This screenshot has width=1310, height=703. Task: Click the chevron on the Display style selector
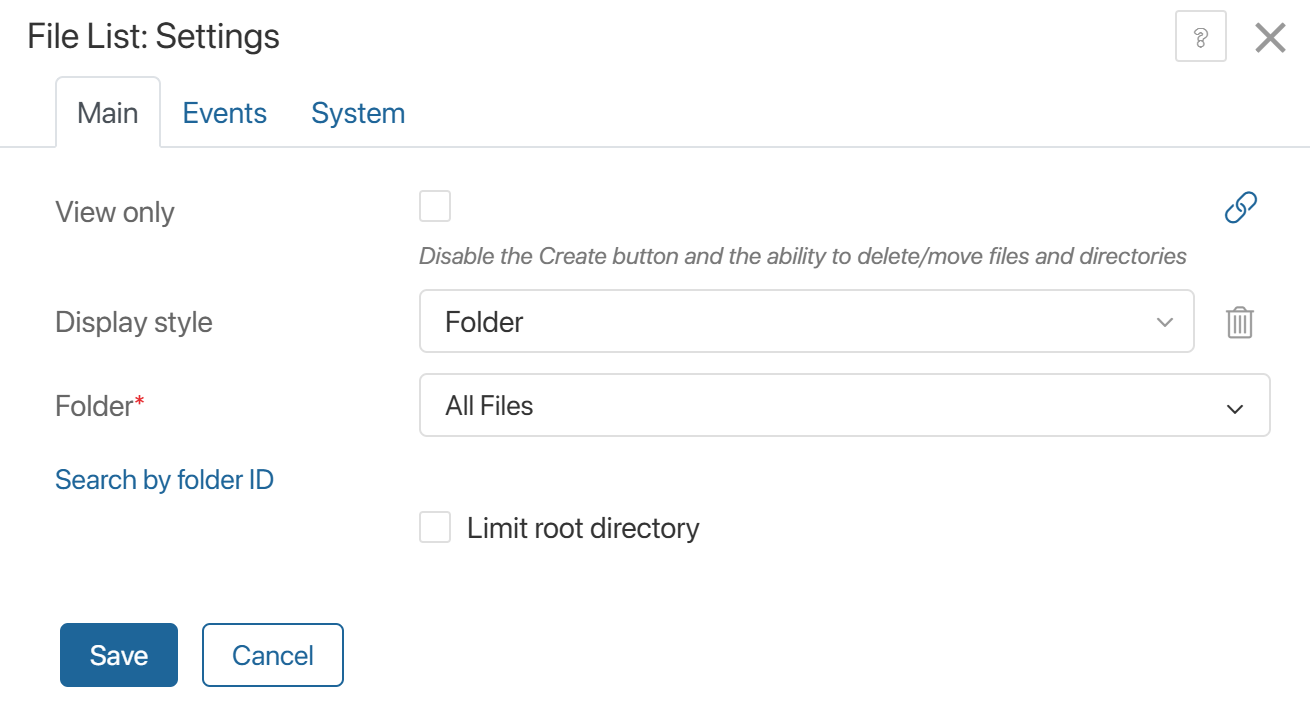[1163, 321]
